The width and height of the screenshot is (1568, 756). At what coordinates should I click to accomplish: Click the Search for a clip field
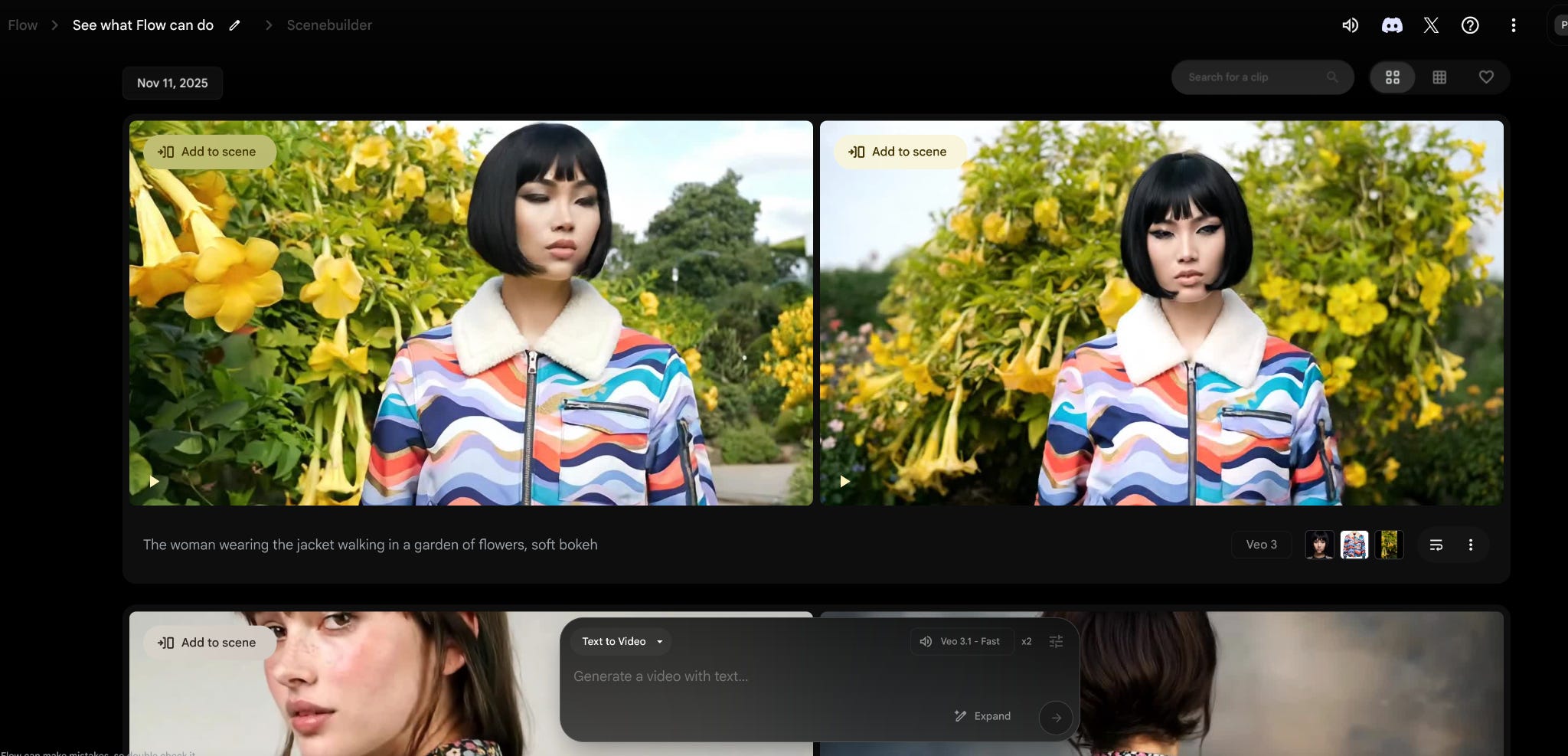pos(1262,77)
